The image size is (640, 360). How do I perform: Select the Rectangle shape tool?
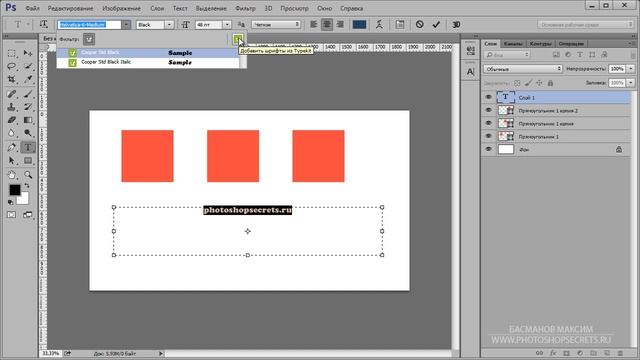28,160
